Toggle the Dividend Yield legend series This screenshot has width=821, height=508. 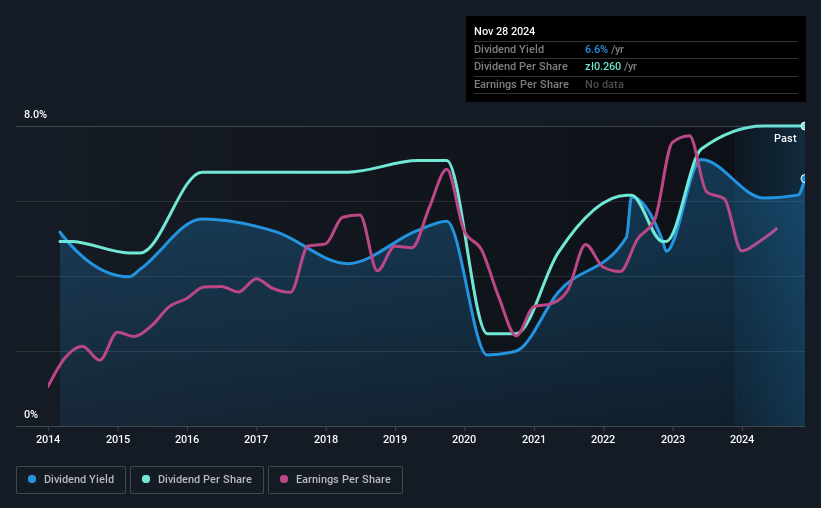click(71, 480)
